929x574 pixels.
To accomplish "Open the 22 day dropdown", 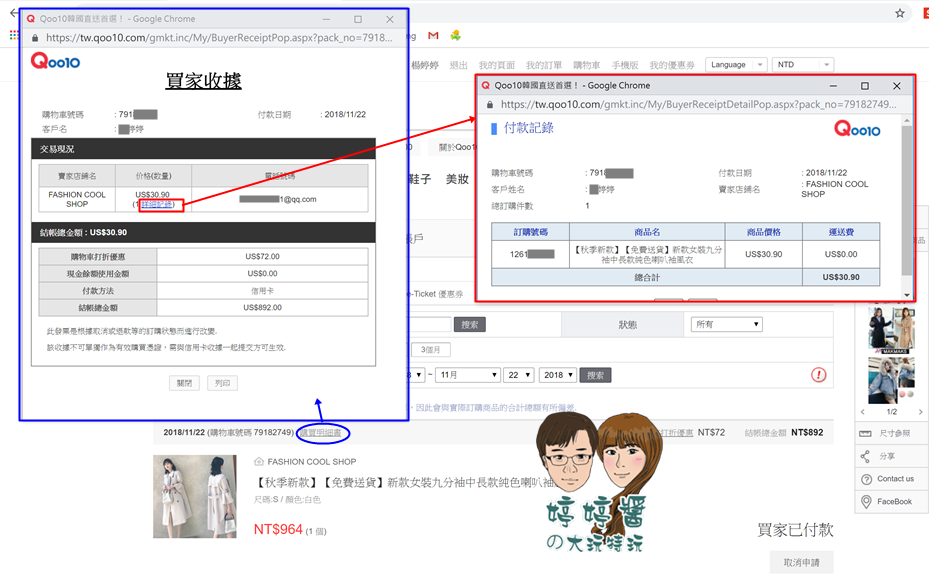I will pos(518,375).
